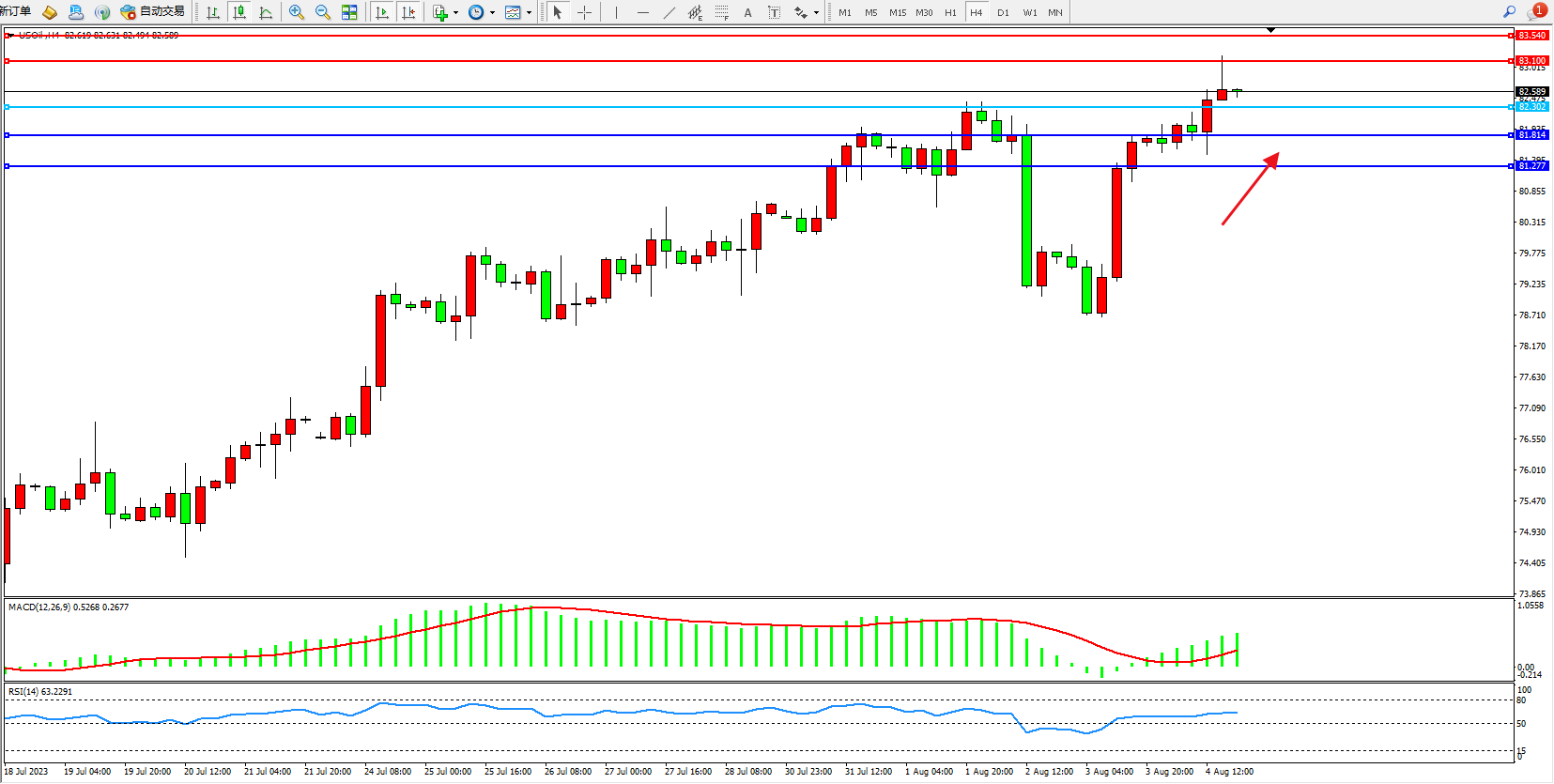
Task: Select the crosshair cursor tool
Action: 584,12
